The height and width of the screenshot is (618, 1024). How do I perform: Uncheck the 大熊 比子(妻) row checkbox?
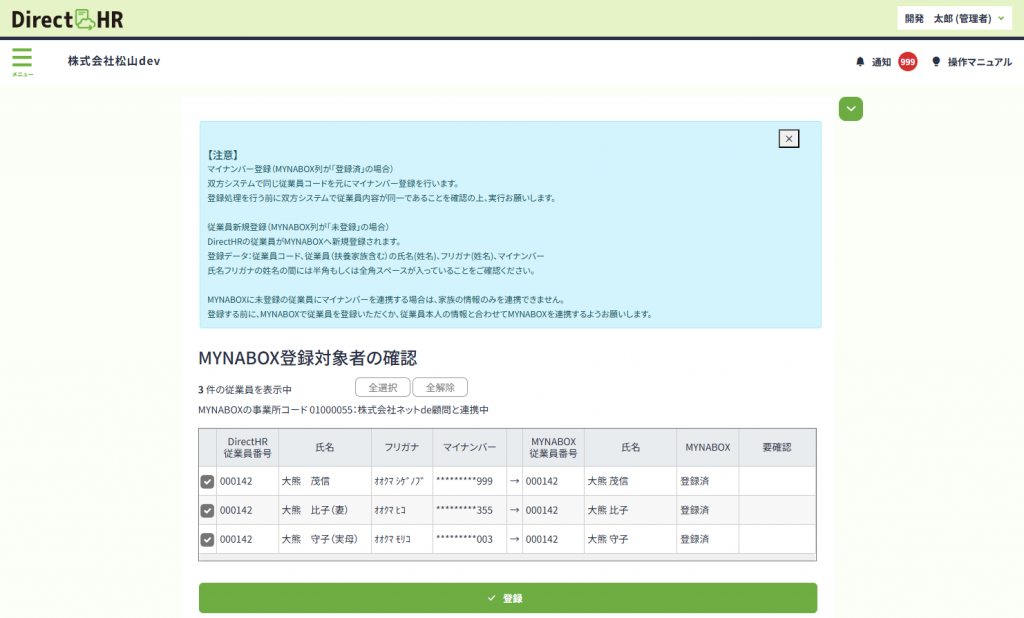(207, 510)
